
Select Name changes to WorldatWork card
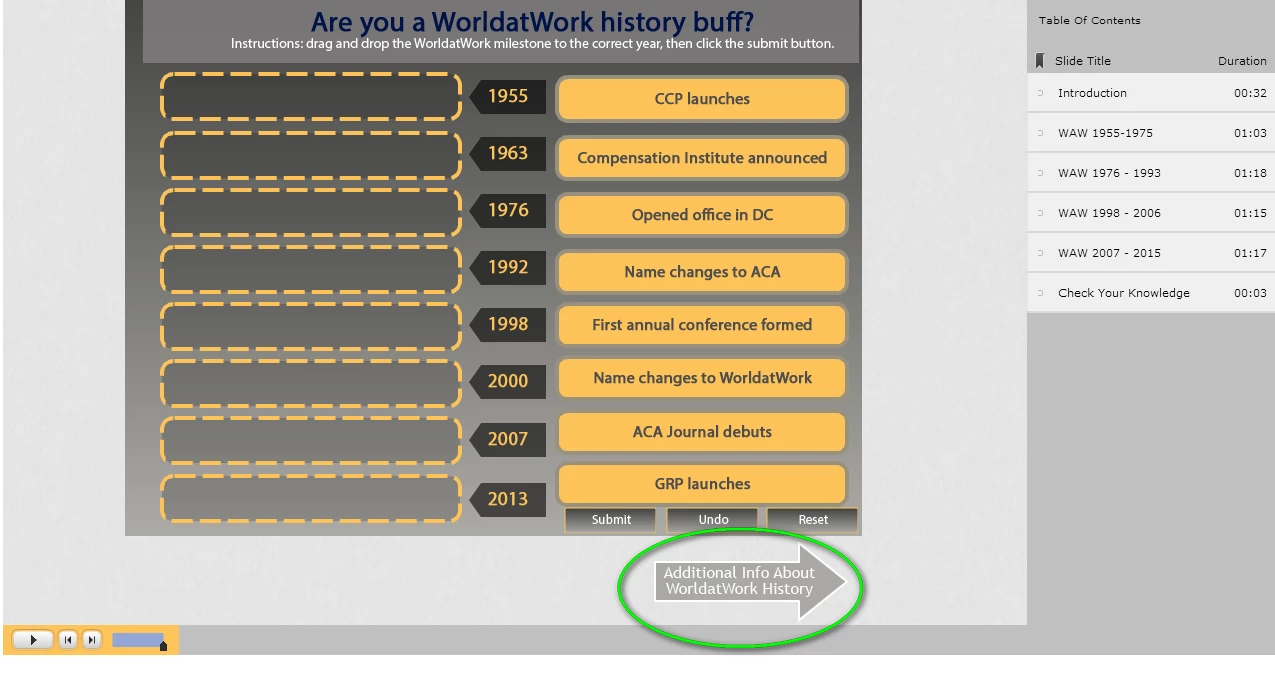[702, 378]
